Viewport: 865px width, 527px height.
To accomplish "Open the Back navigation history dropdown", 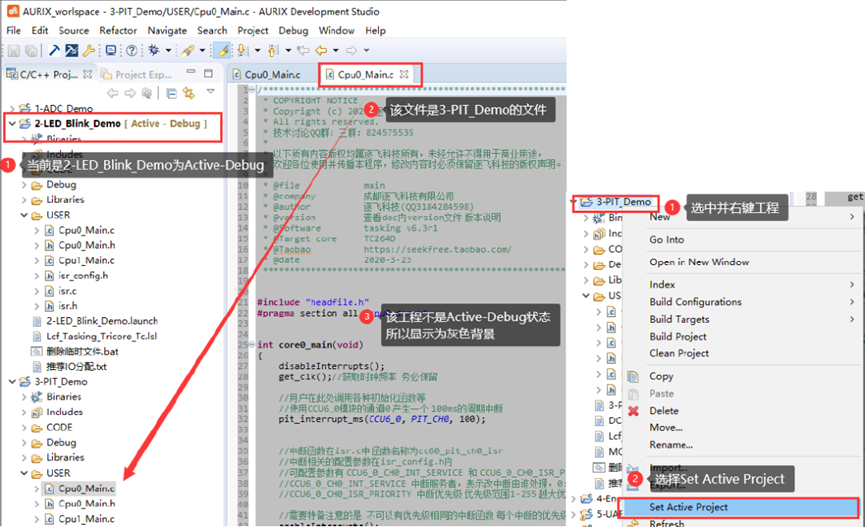I will [335, 51].
